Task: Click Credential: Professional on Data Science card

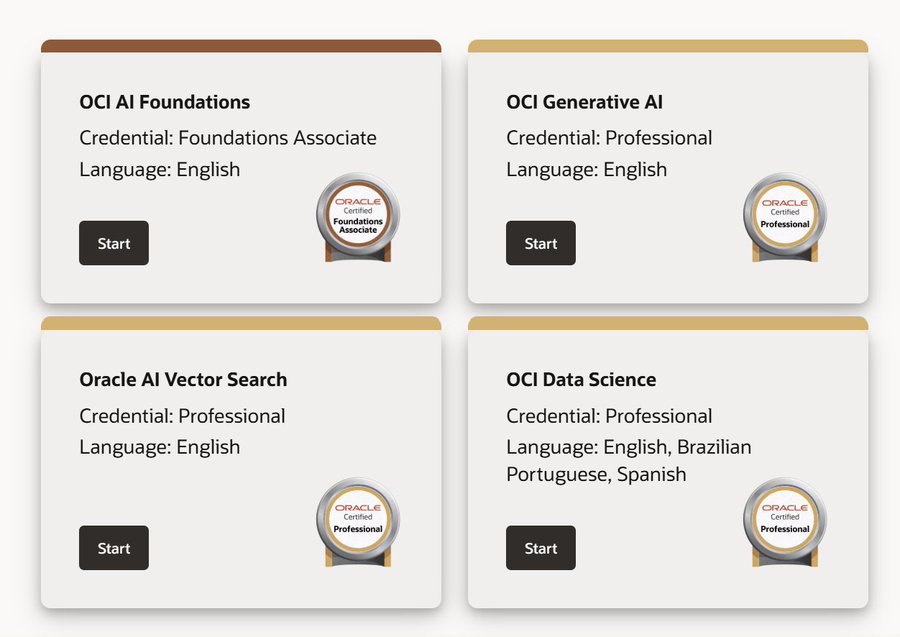Action: tap(609, 415)
